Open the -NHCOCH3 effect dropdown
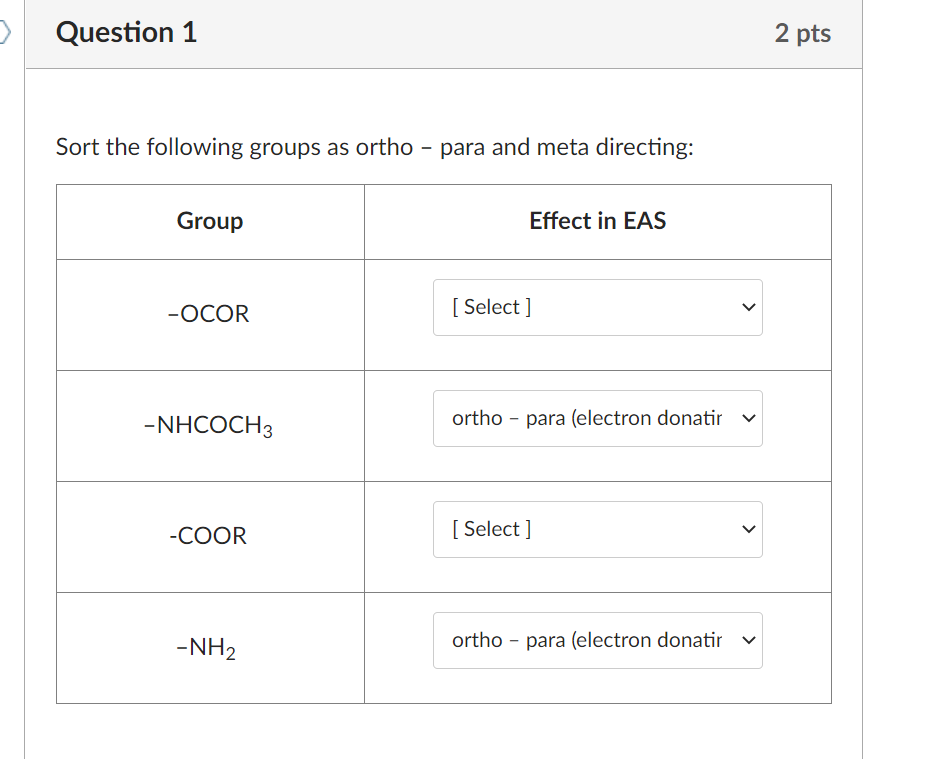The width and height of the screenshot is (927, 759). pyautogui.click(x=597, y=418)
